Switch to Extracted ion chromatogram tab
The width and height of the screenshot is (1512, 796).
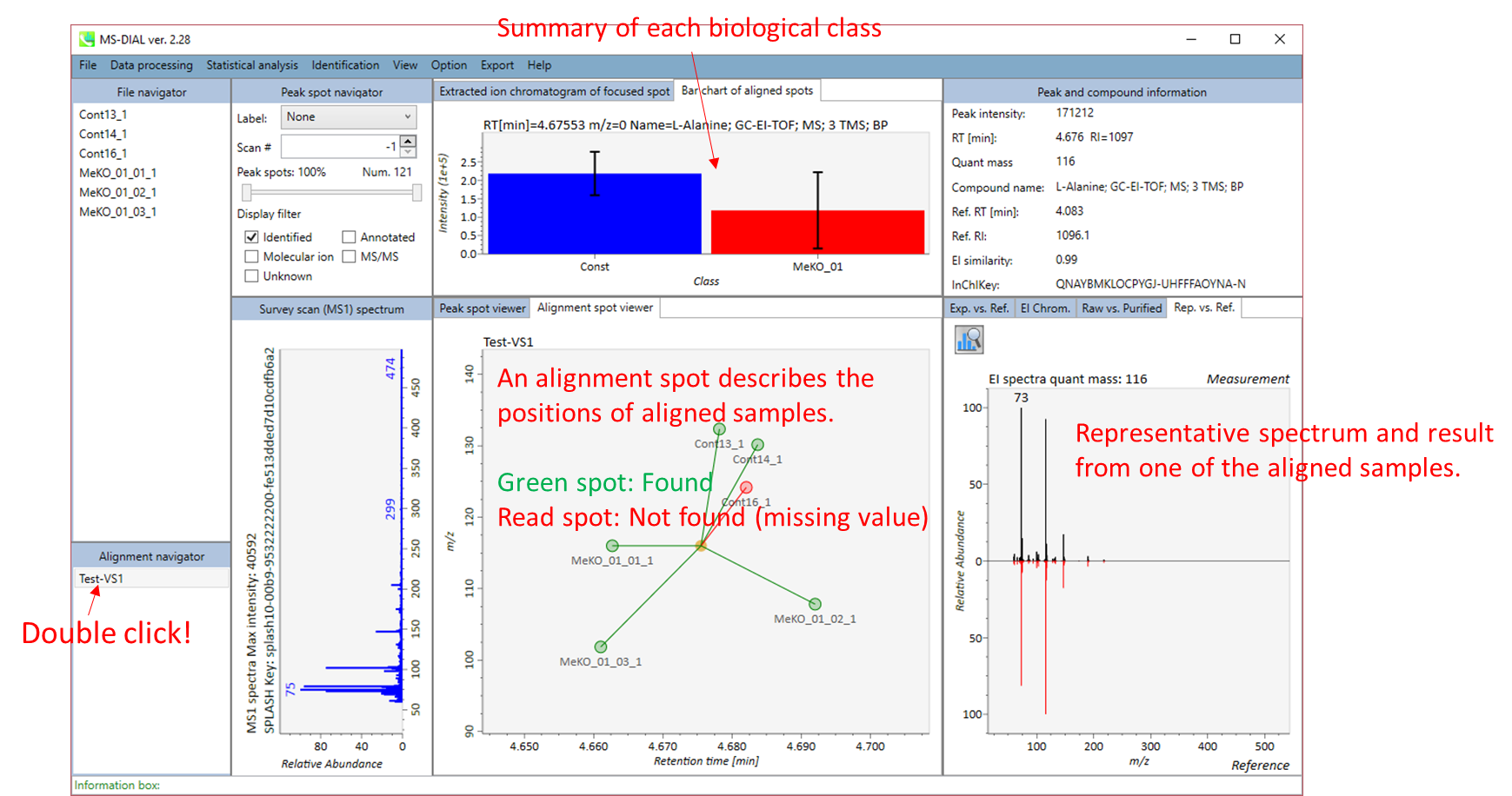tap(555, 91)
